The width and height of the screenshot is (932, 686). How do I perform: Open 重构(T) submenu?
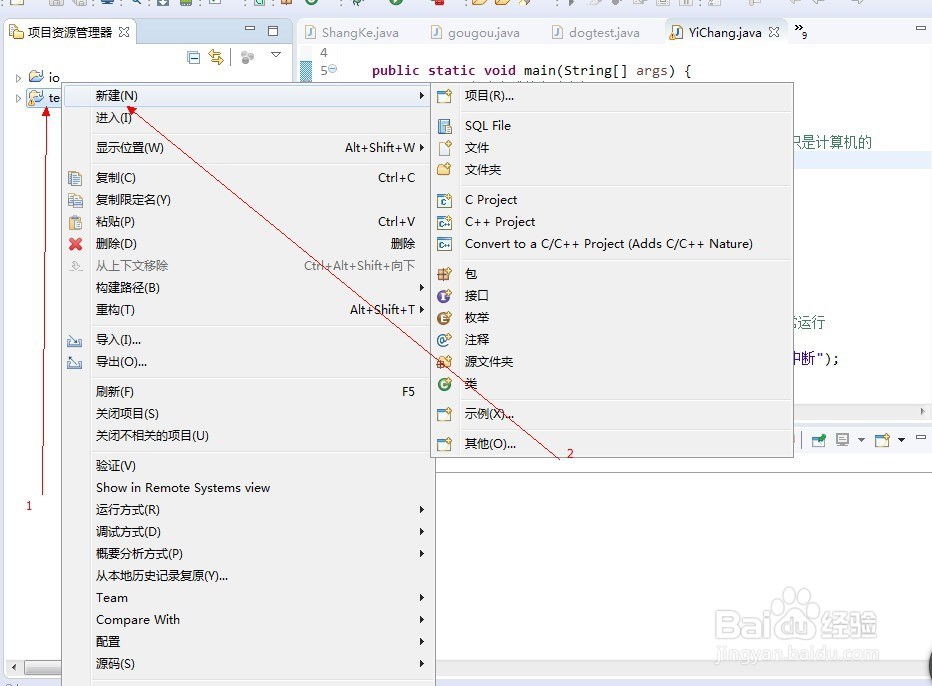(x=246, y=310)
